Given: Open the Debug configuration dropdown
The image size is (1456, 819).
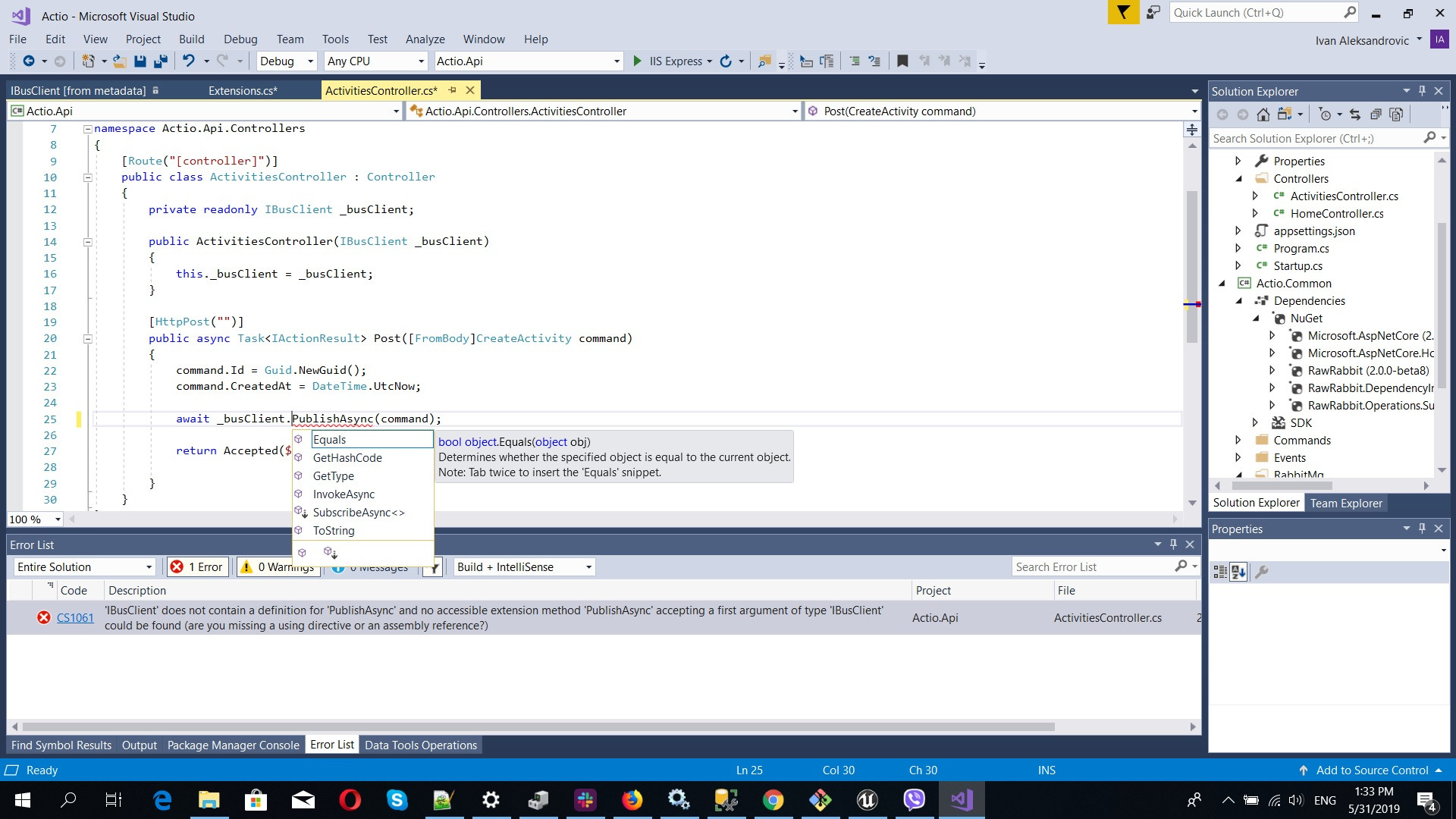Looking at the screenshot, I should point(287,61).
